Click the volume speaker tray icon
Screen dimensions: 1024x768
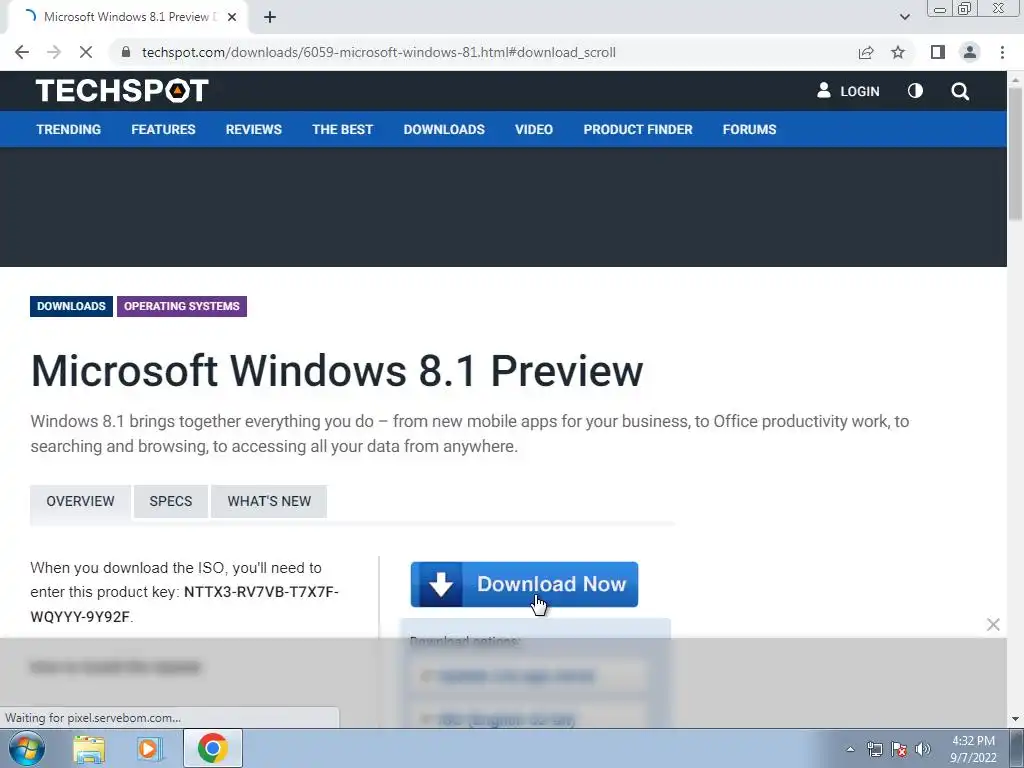coord(923,749)
